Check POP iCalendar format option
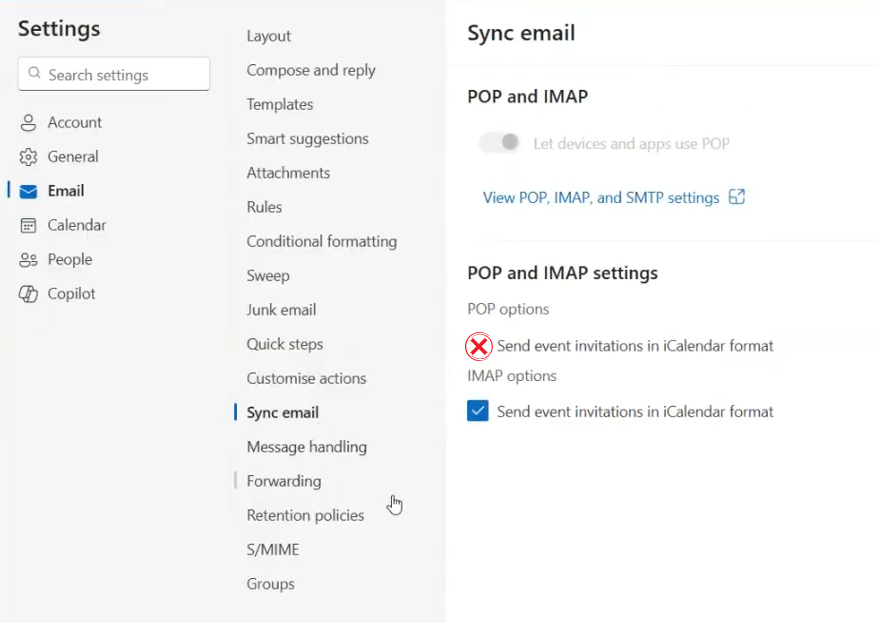This screenshot has height=623, width=877. coord(479,347)
